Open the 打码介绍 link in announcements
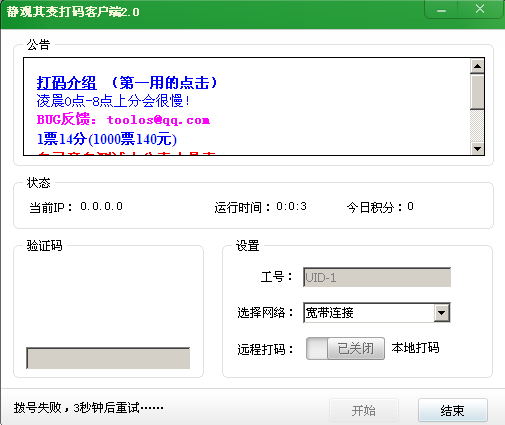The image size is (505, 425). [x=66, y=83]
